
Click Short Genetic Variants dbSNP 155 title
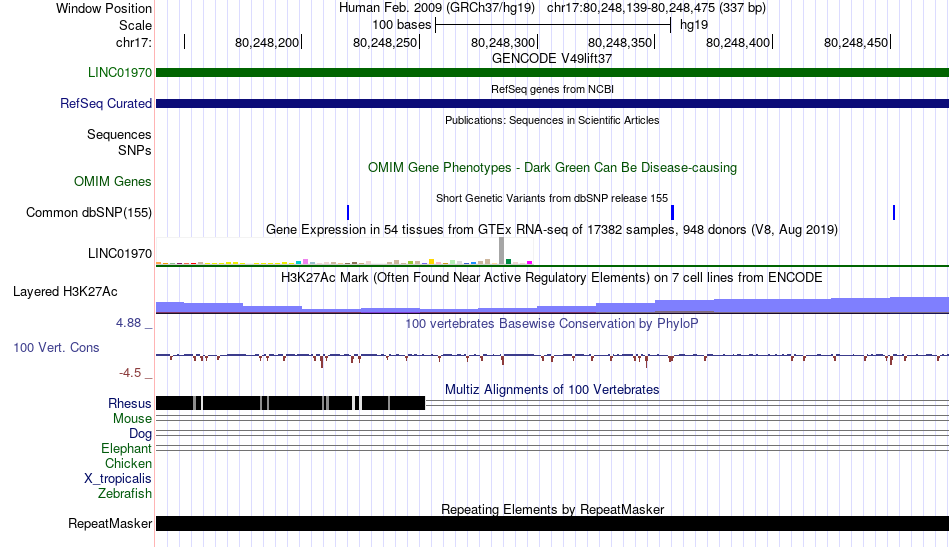(552, 199)
